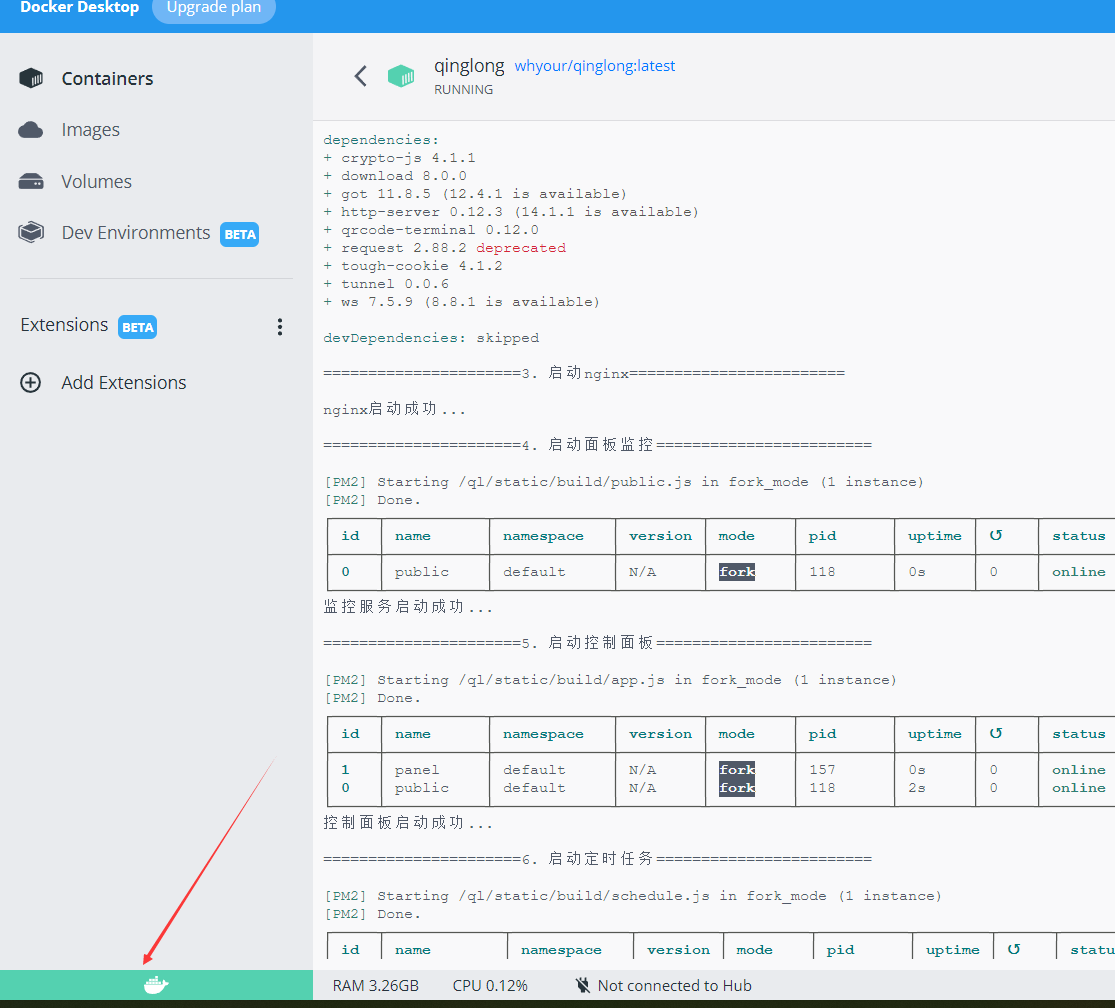The width and height of the screenshot is (1115, 1008).
Task: Click 'online' status in first table
Action: [x=1079, y=572]
